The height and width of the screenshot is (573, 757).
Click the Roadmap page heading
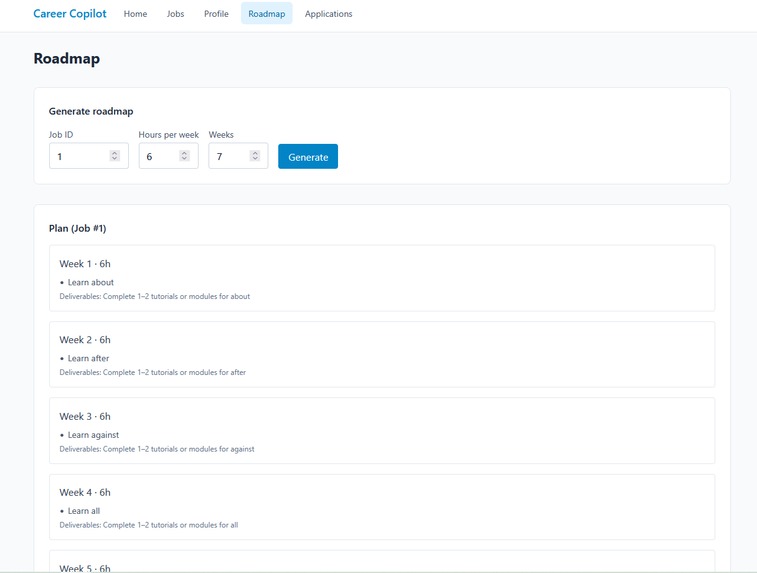click(67, 58)
